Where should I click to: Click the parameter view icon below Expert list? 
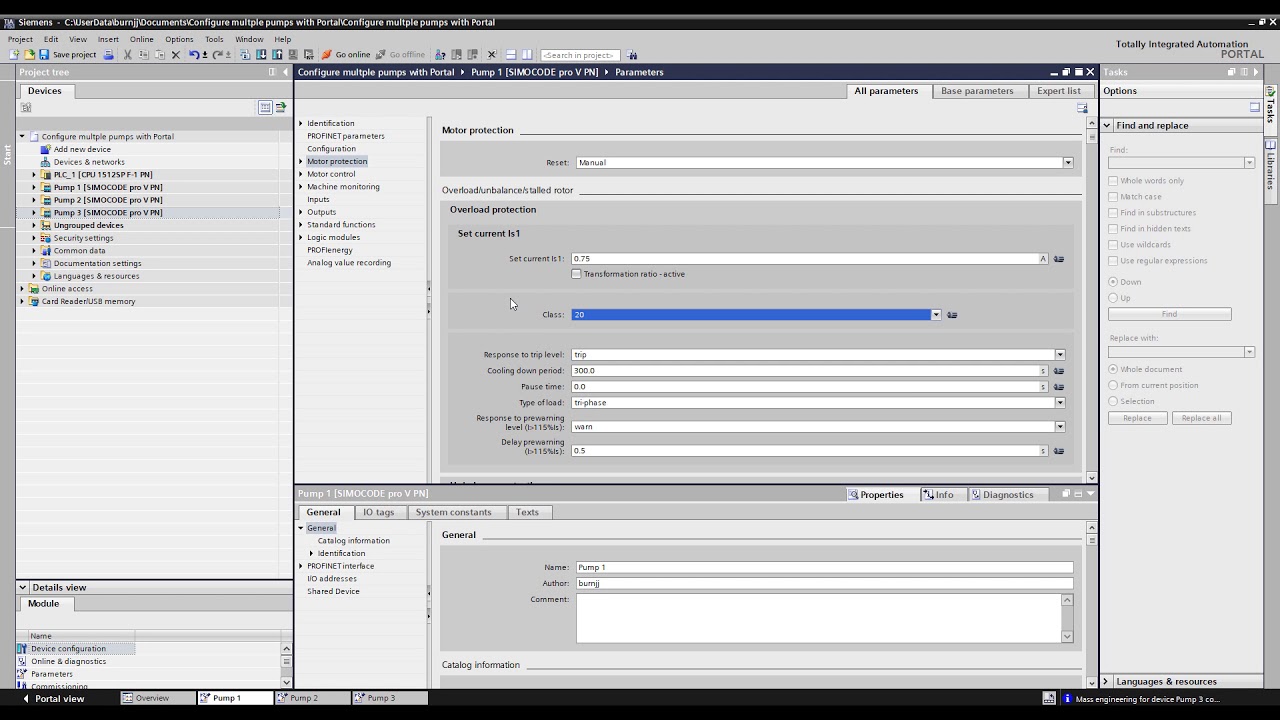pos(1082,108)
